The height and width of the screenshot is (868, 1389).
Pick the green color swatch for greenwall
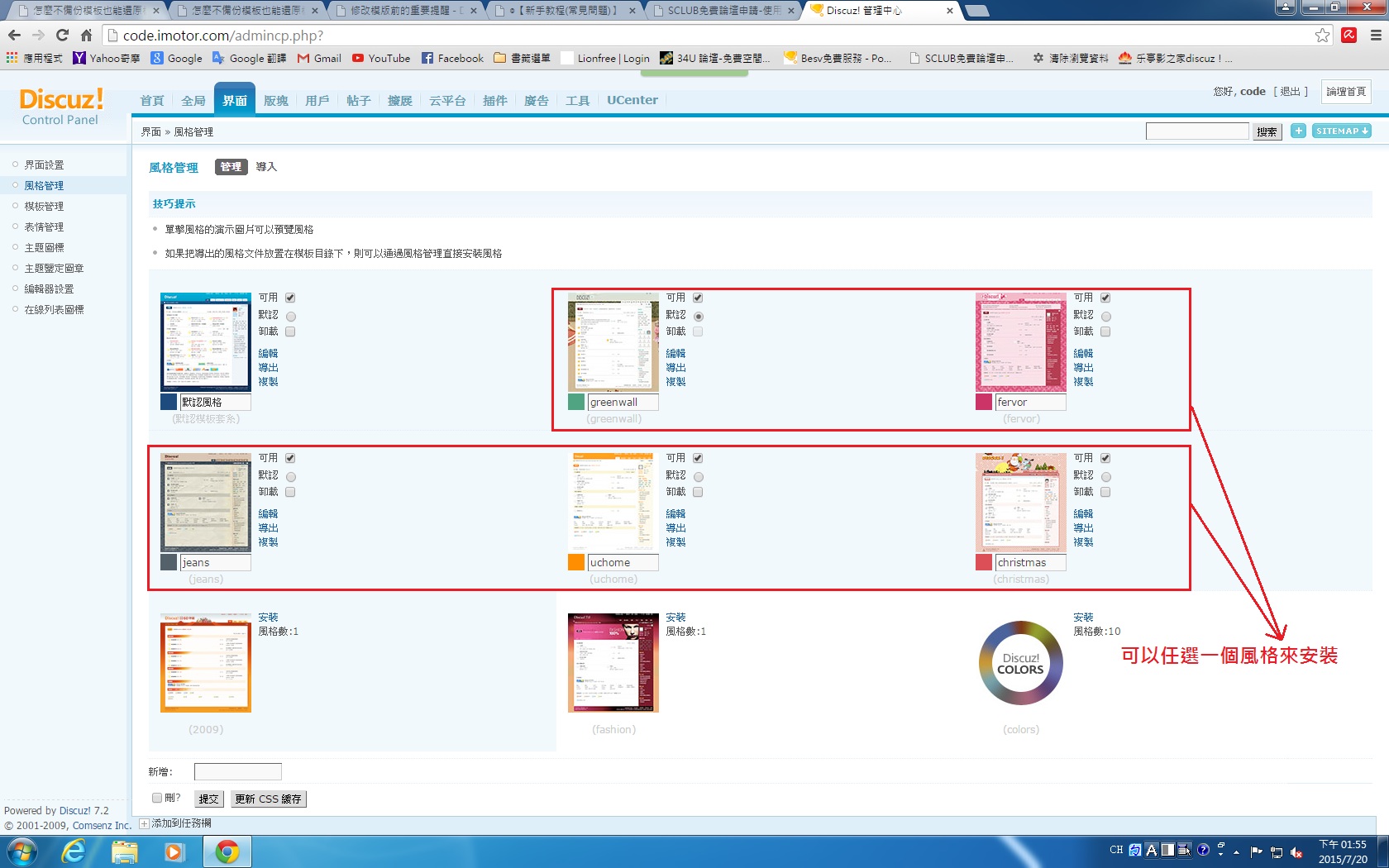tap(576, 402)
